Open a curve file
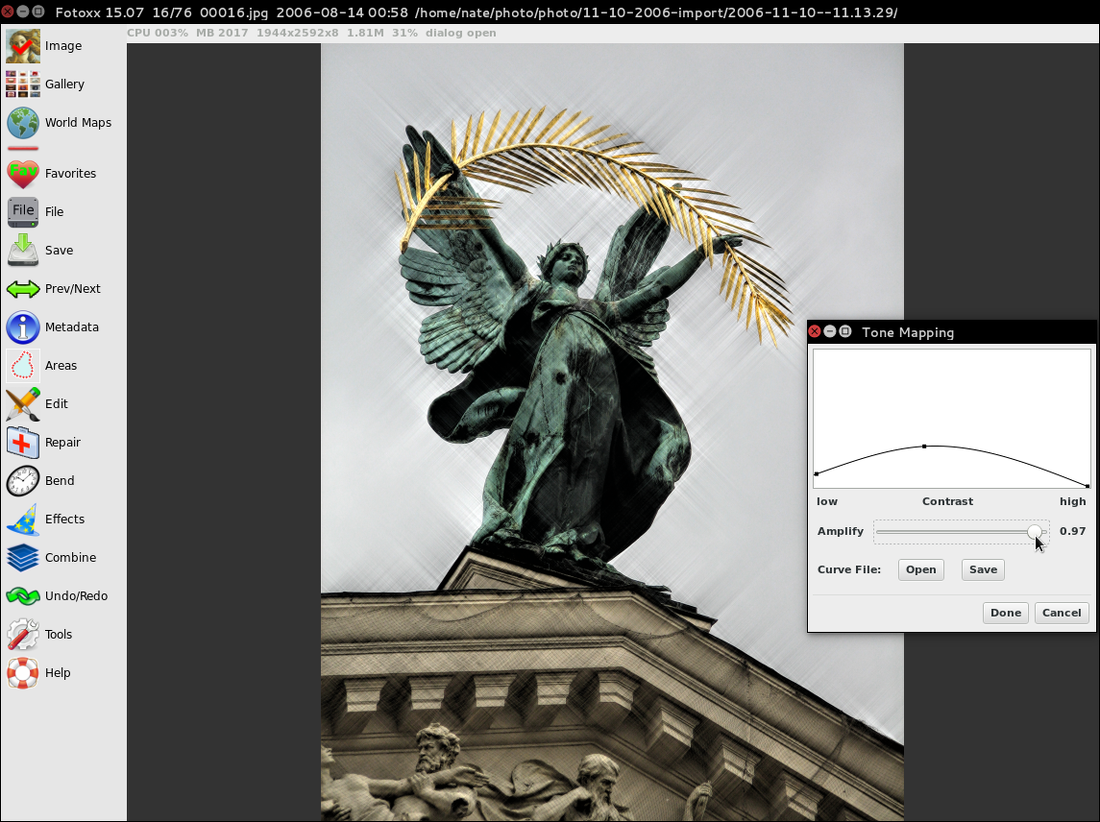1100x822 pixels. tap(920, 570)
